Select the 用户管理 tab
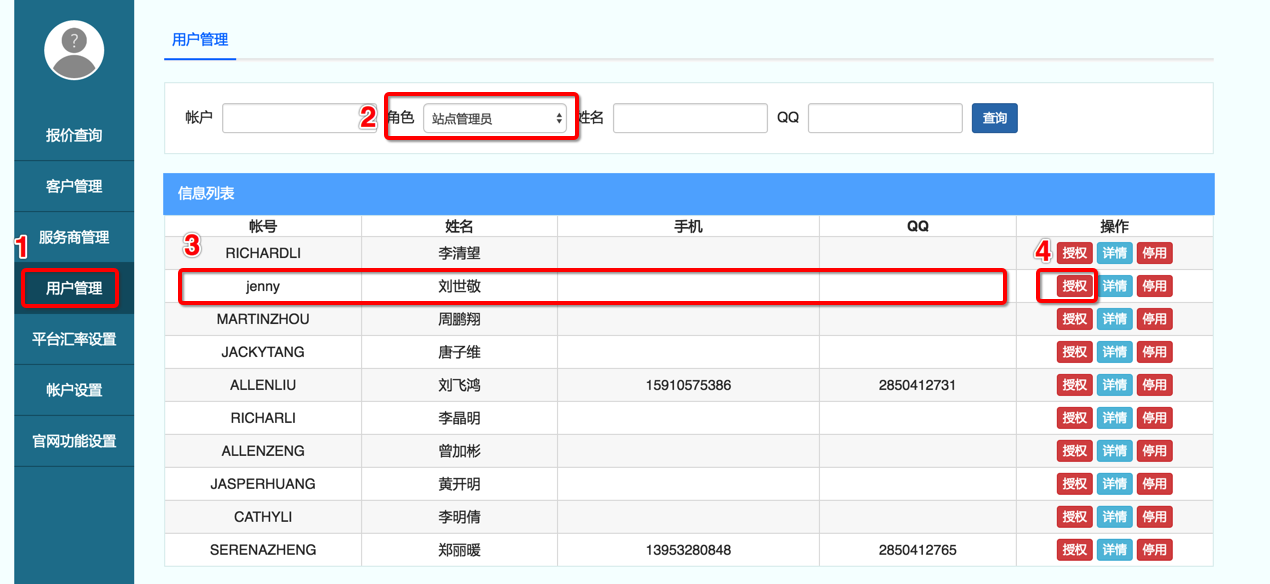1270x584 pixels. (200, 40)
